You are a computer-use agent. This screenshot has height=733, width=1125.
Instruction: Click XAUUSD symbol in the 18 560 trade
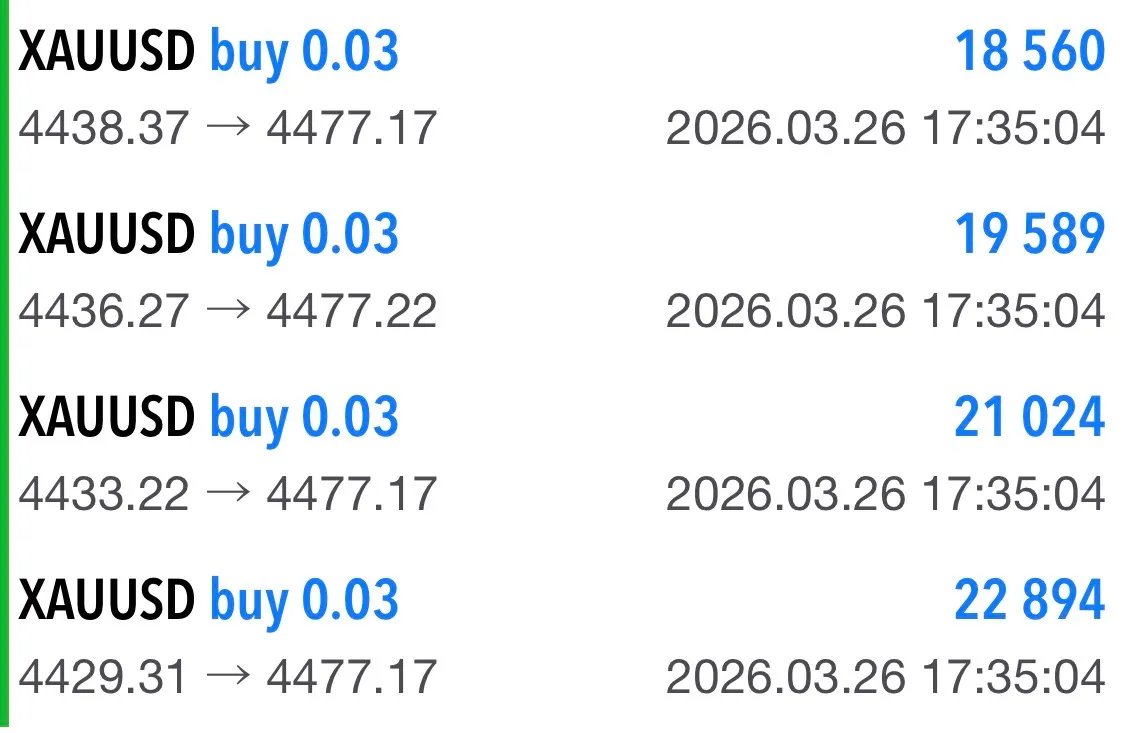pos(107,52)
